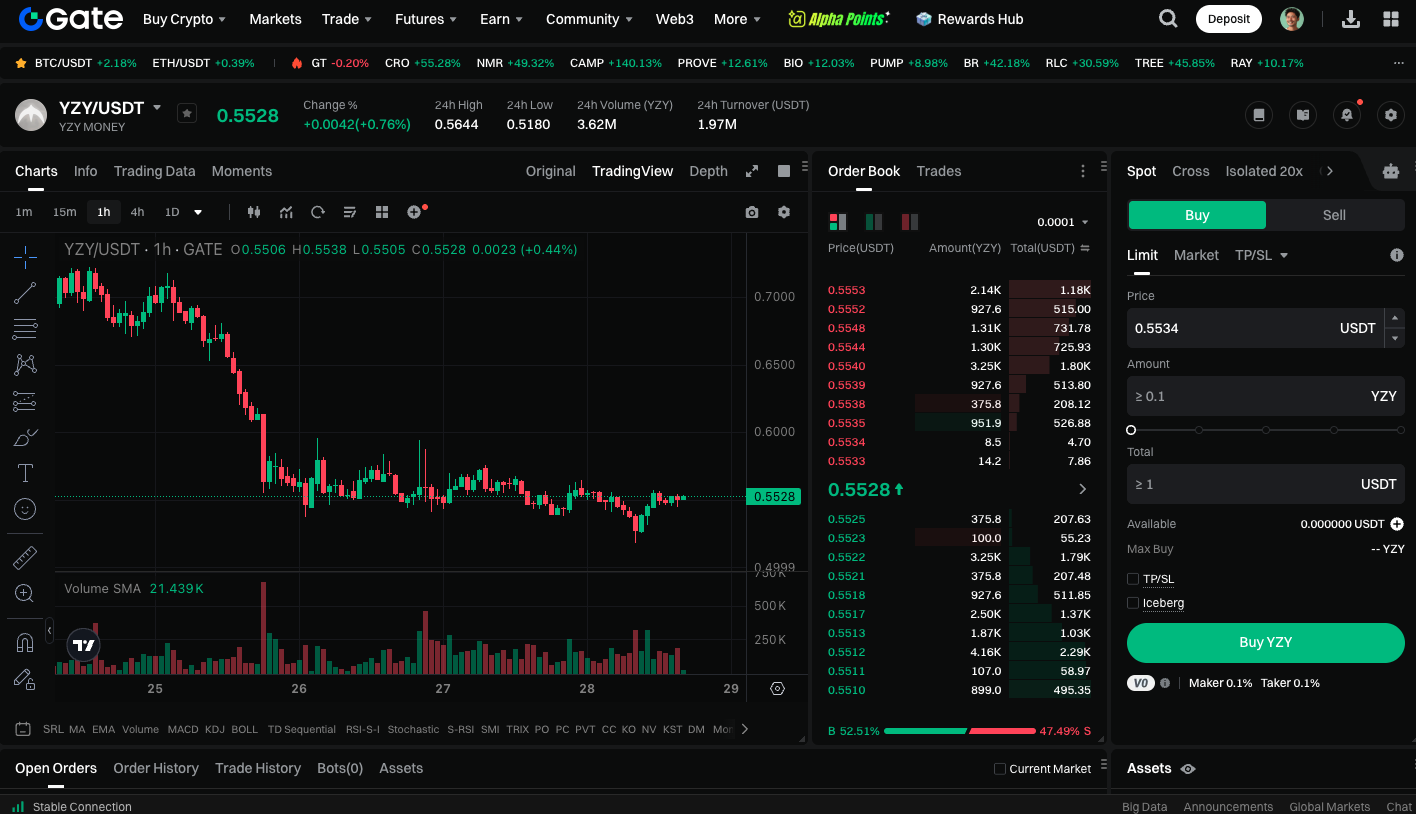Switch to the Depth chart view
This screenshot has height=814, width=1416.
coord(708,171)
